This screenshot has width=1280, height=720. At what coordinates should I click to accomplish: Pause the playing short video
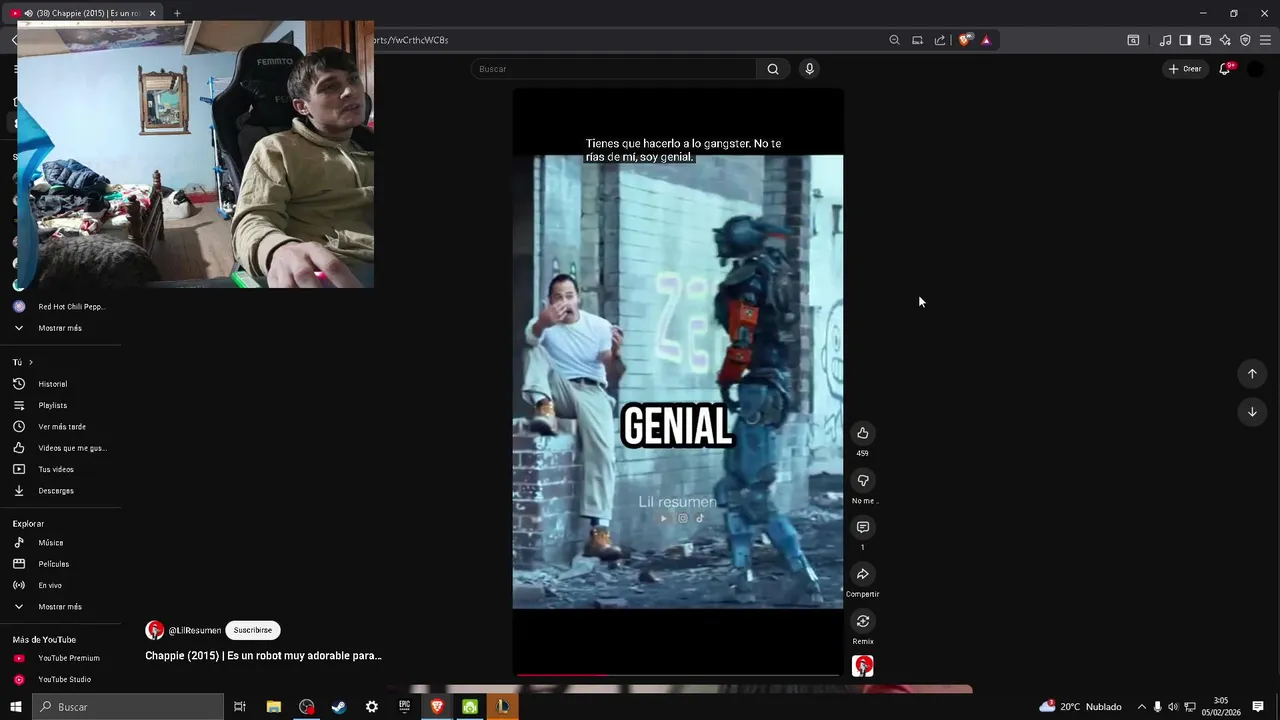coord(678,380)
